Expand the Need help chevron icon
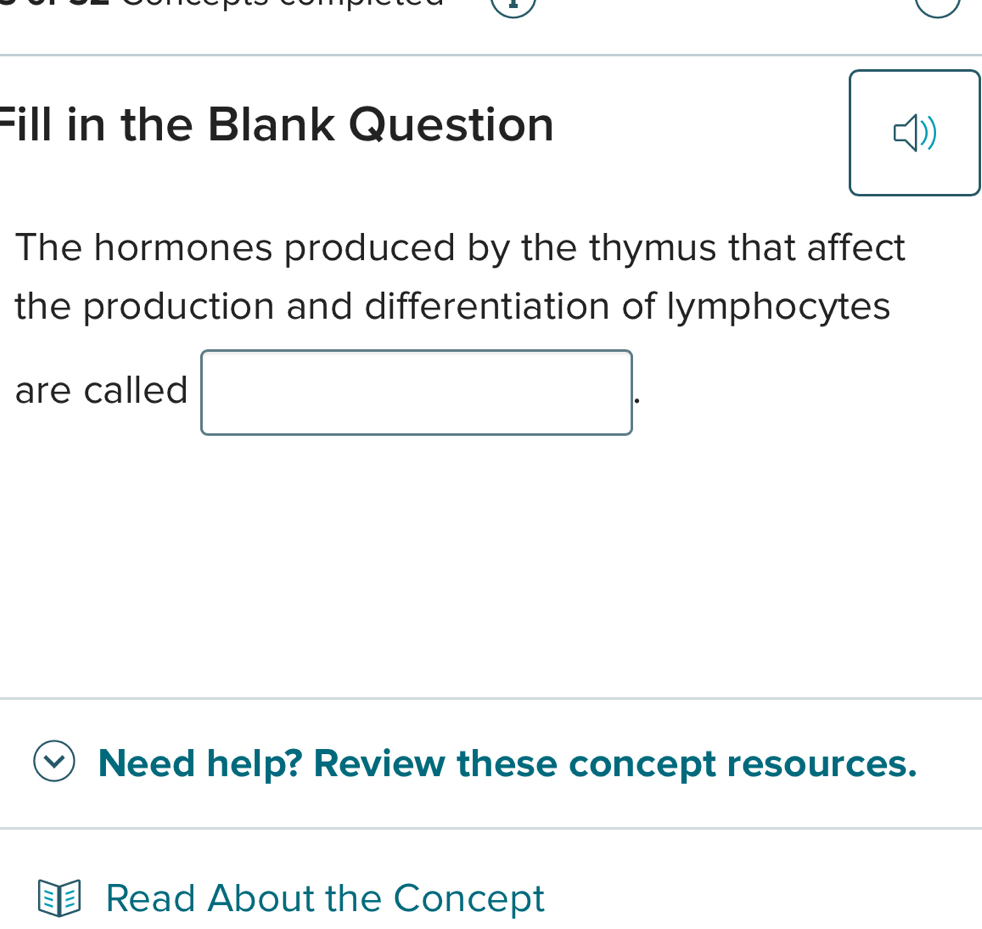Screen dimensions: 982x929 coord(53,763)
